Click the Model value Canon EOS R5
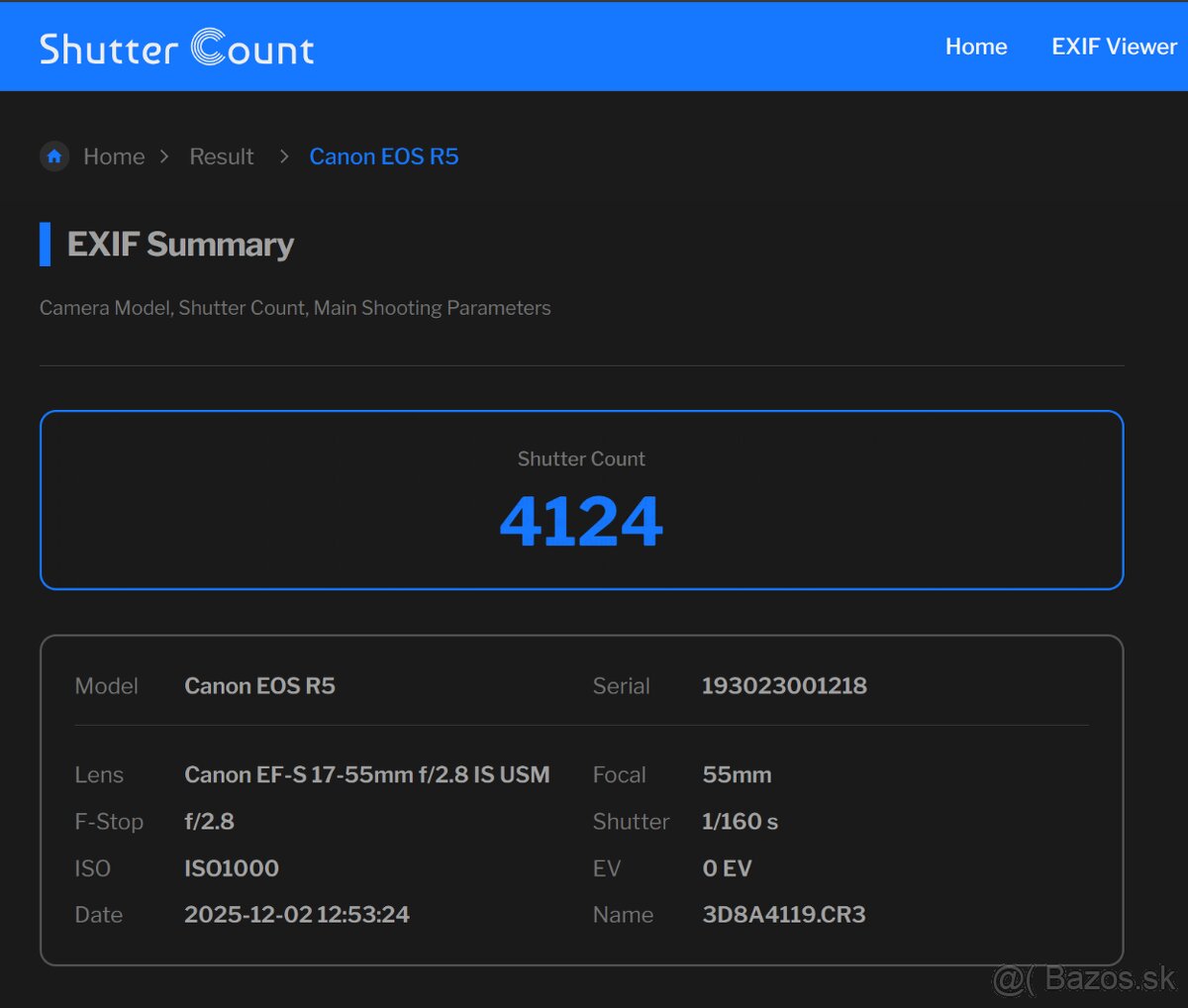The image size is (1188, 1008). pyautogui.click(x=259, y=685)
